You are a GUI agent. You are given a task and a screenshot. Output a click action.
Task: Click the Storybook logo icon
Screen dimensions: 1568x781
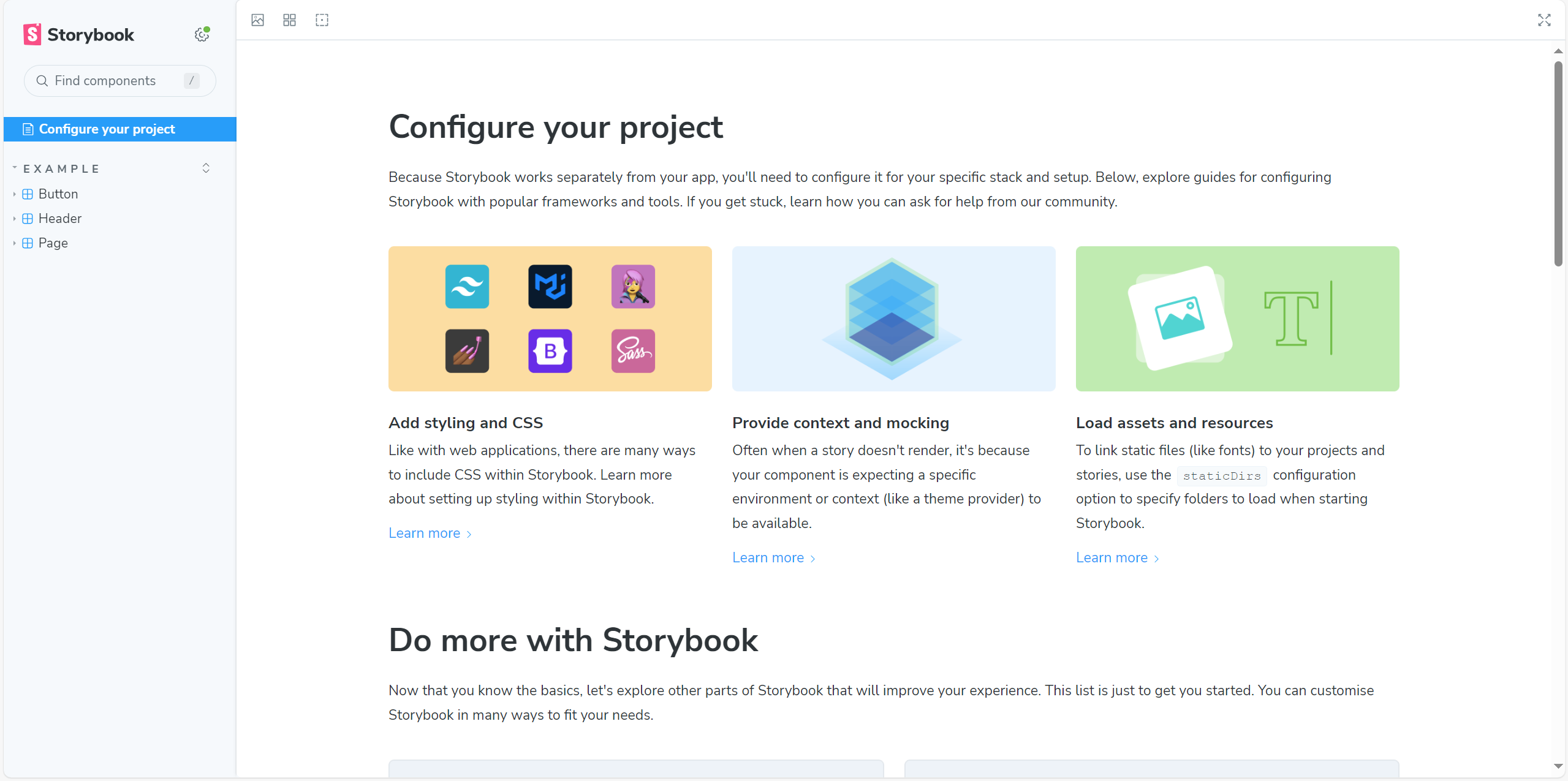click(32, 34)
